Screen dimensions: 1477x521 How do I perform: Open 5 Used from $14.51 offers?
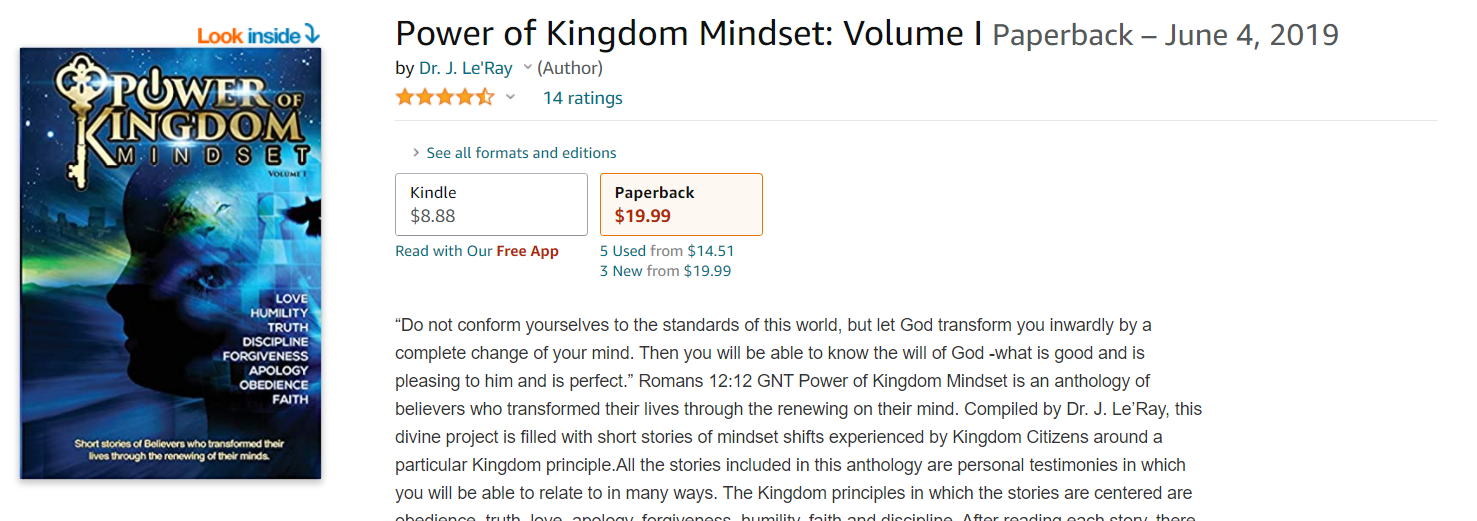point(666,251)
